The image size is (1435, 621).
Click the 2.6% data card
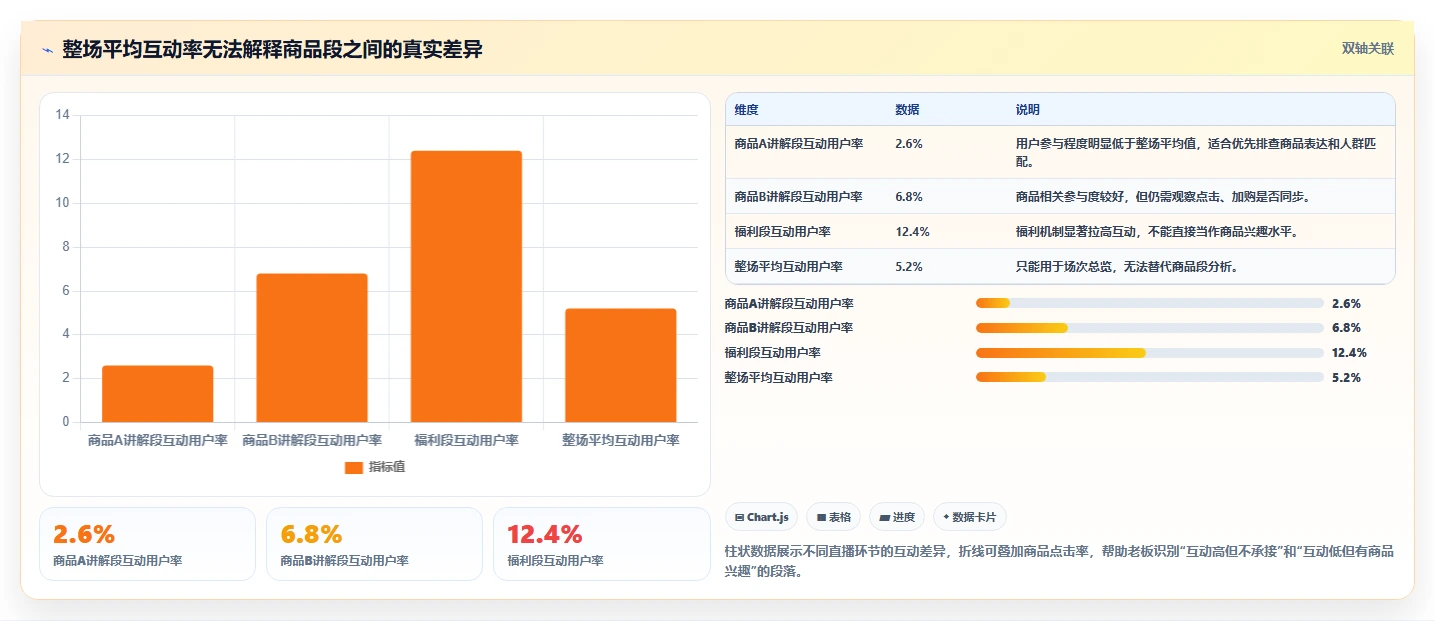pyautogui.click(x=147, y=544)
